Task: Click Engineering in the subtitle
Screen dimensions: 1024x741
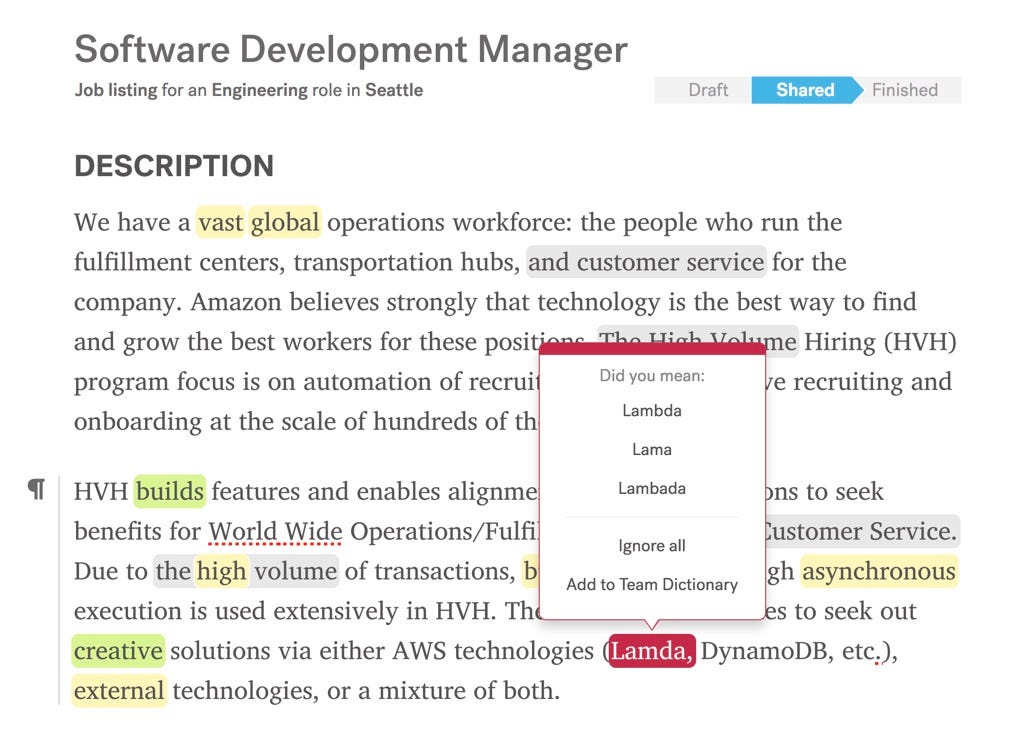Action: [259, 90]
